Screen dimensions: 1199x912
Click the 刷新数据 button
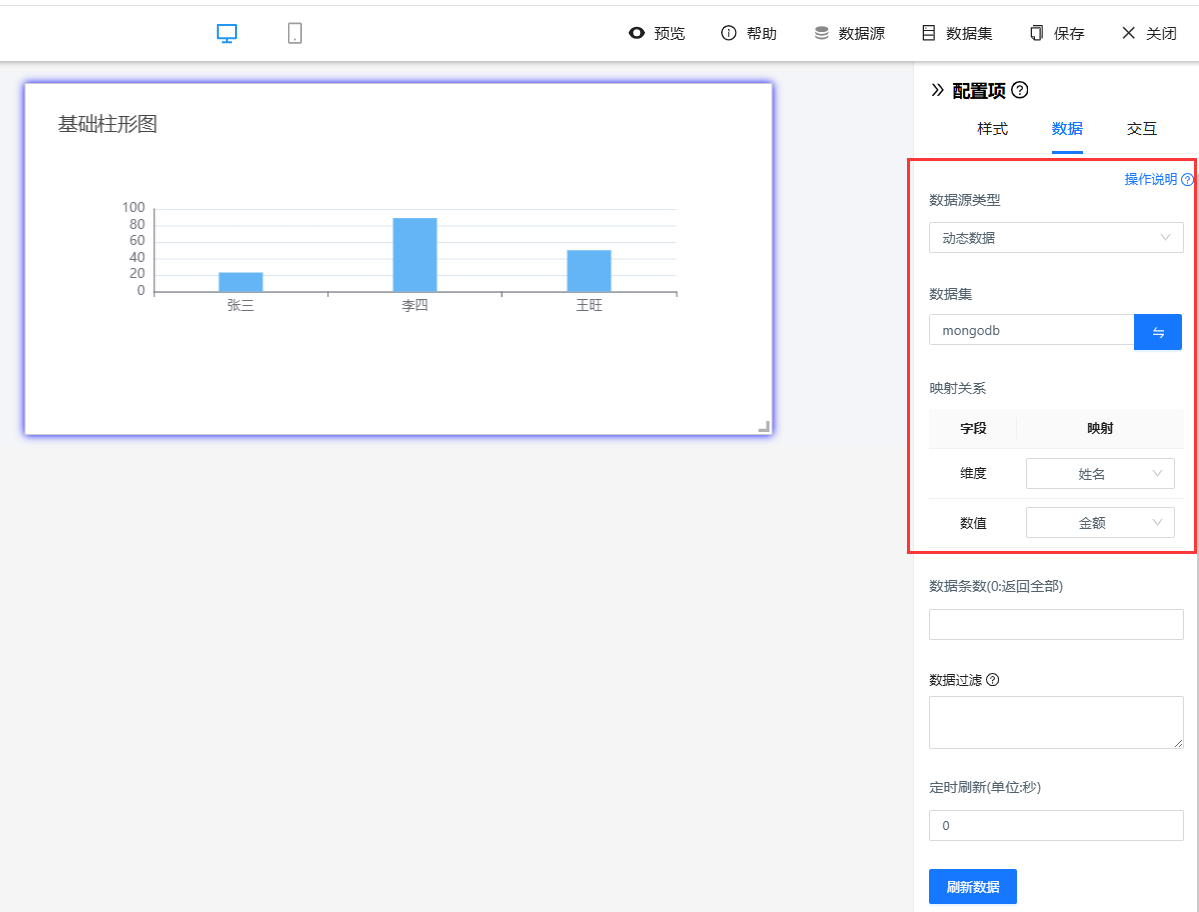coord(972,887)
